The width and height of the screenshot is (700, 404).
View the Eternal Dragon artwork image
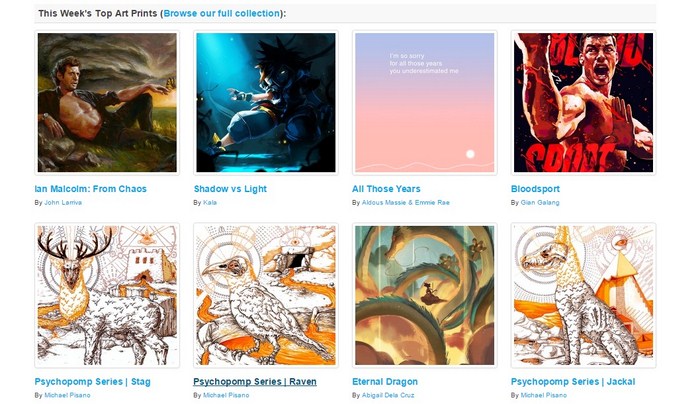coord(425,295)
